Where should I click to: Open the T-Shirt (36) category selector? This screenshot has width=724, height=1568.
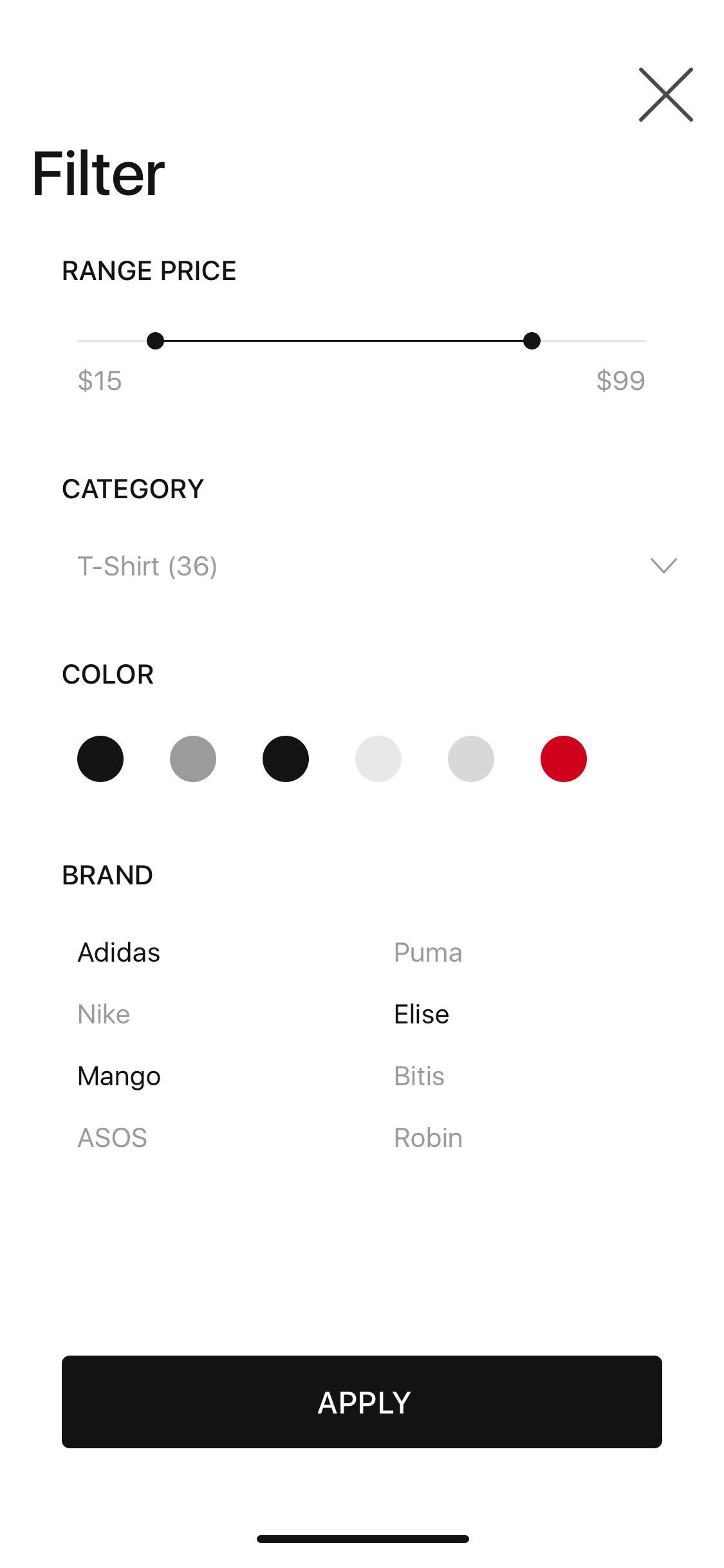(377, 566)
